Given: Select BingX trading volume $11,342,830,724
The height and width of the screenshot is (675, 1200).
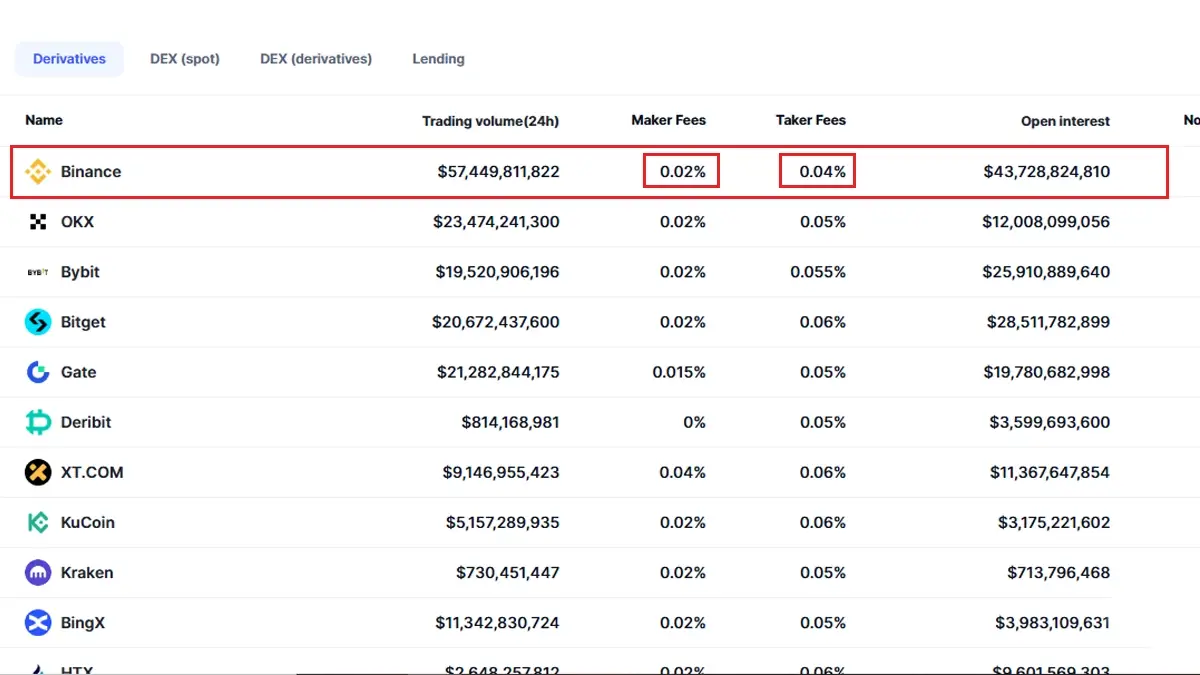Looking at the screenshot, I should (497, 623).
